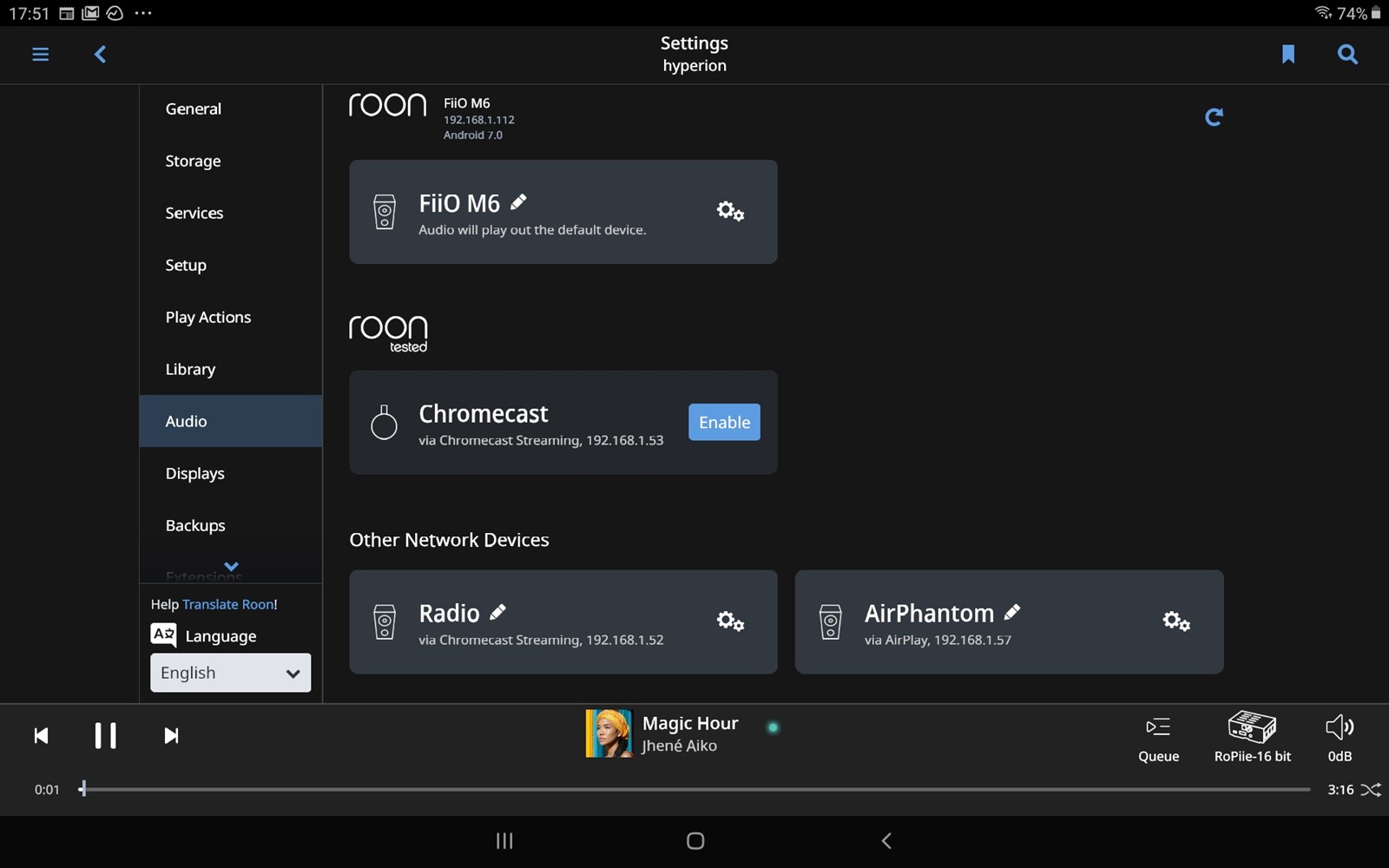Open Backups settings
This screenshot has width=1389, height=868.
pyautogui.click(x=230, y=525)
